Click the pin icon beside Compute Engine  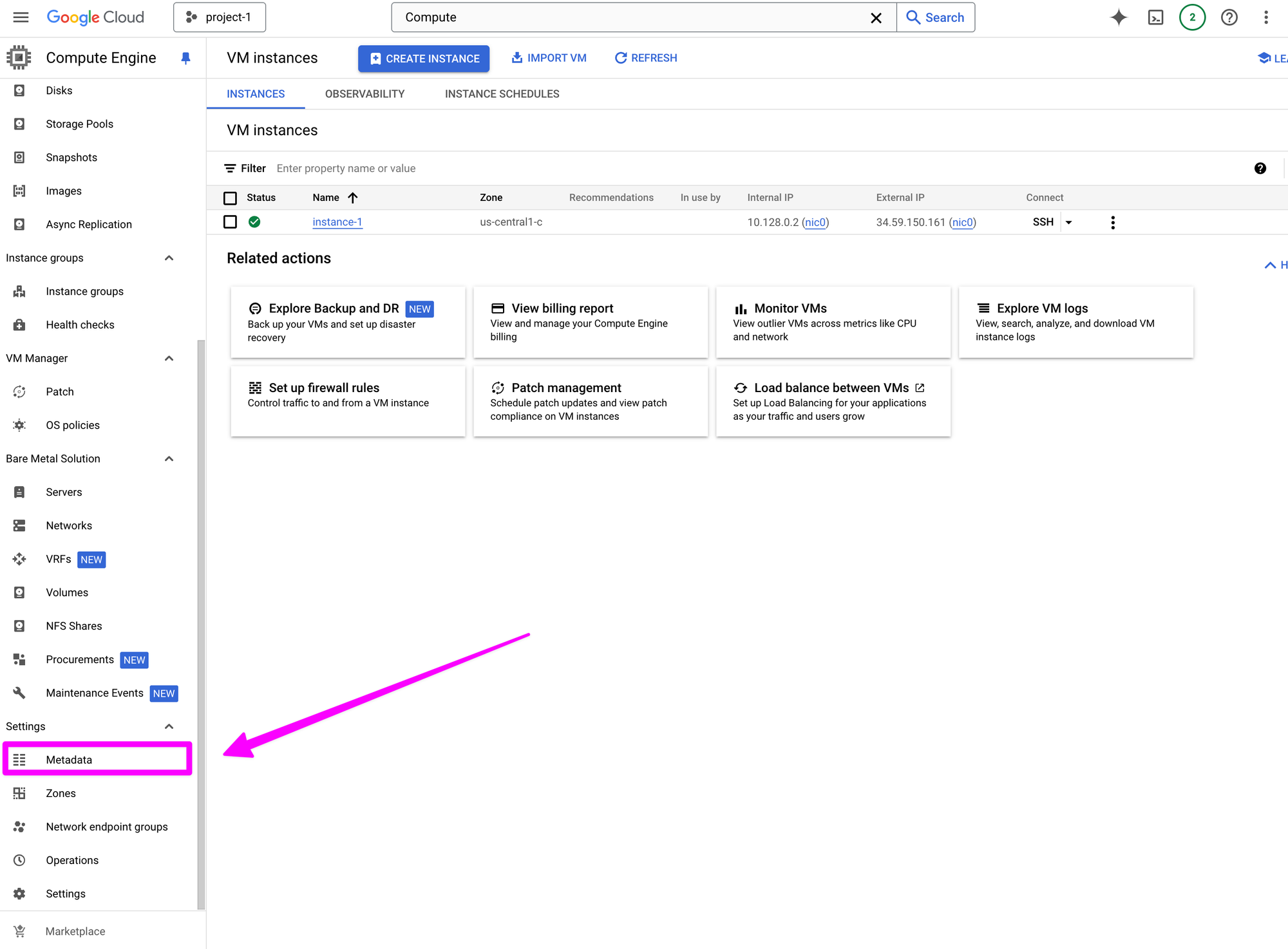pyautogui.click(x=185, y=58)
